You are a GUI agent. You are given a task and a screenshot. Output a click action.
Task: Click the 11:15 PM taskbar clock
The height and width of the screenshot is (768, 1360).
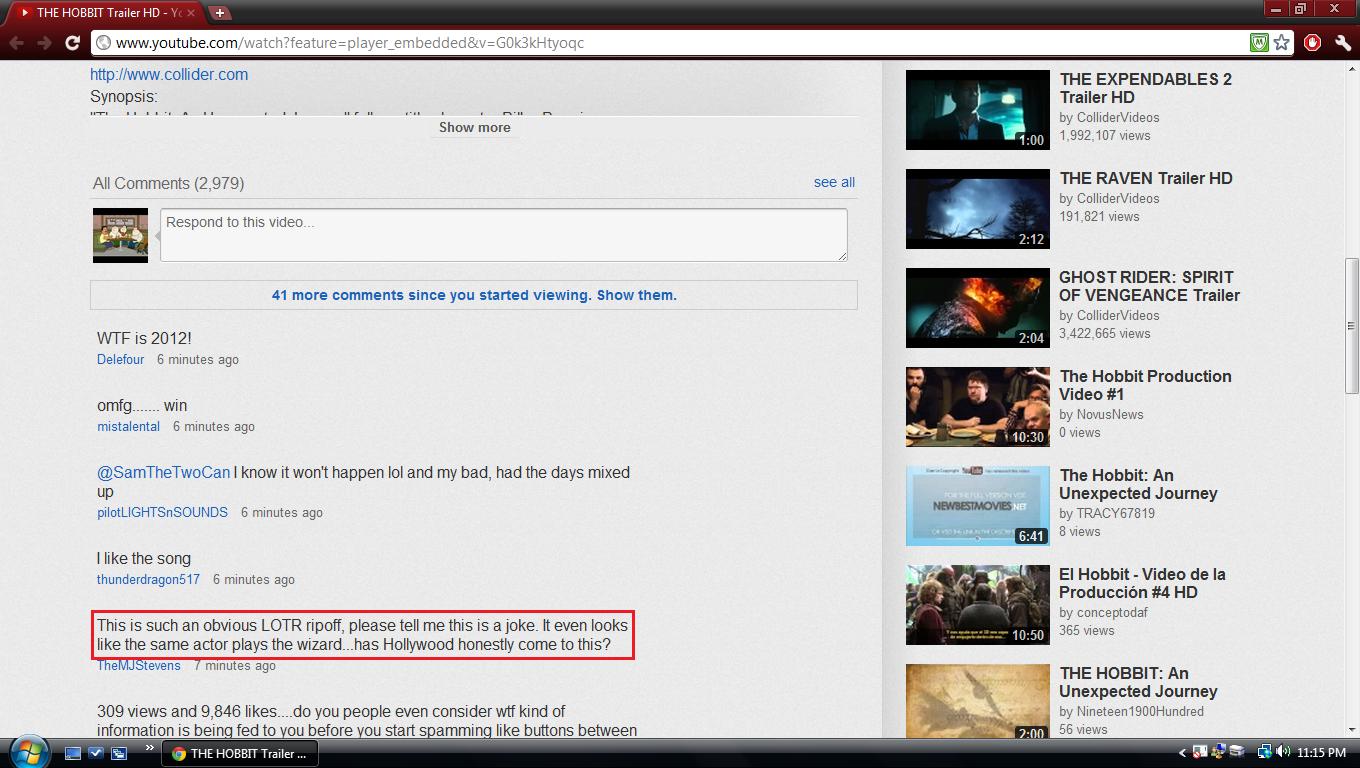pyautogui.click(x=1321, y=753)
